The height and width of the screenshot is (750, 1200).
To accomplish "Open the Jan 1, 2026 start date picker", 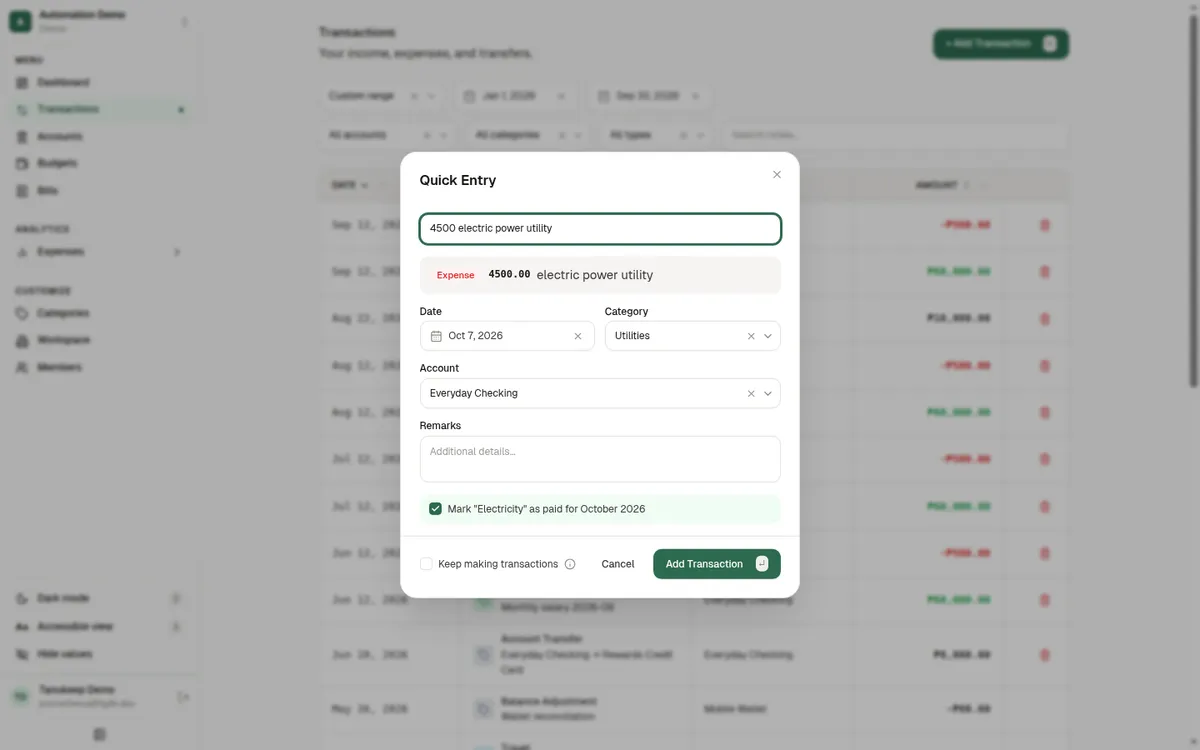I will [515, 96].
